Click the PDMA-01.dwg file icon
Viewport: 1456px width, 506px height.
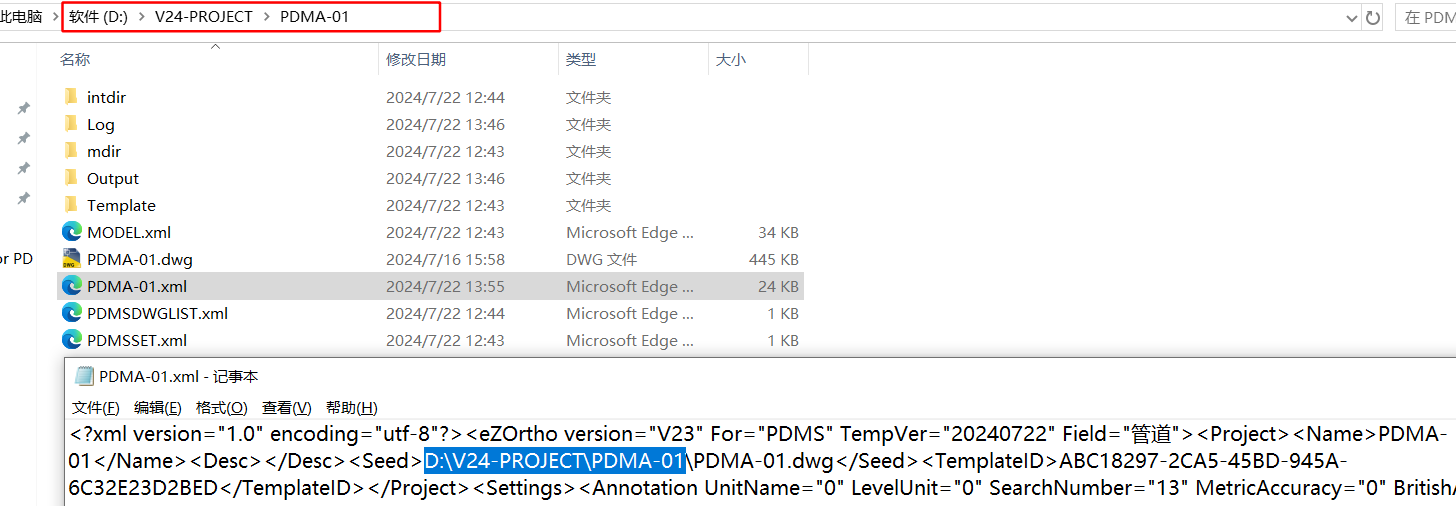[71, 259]
